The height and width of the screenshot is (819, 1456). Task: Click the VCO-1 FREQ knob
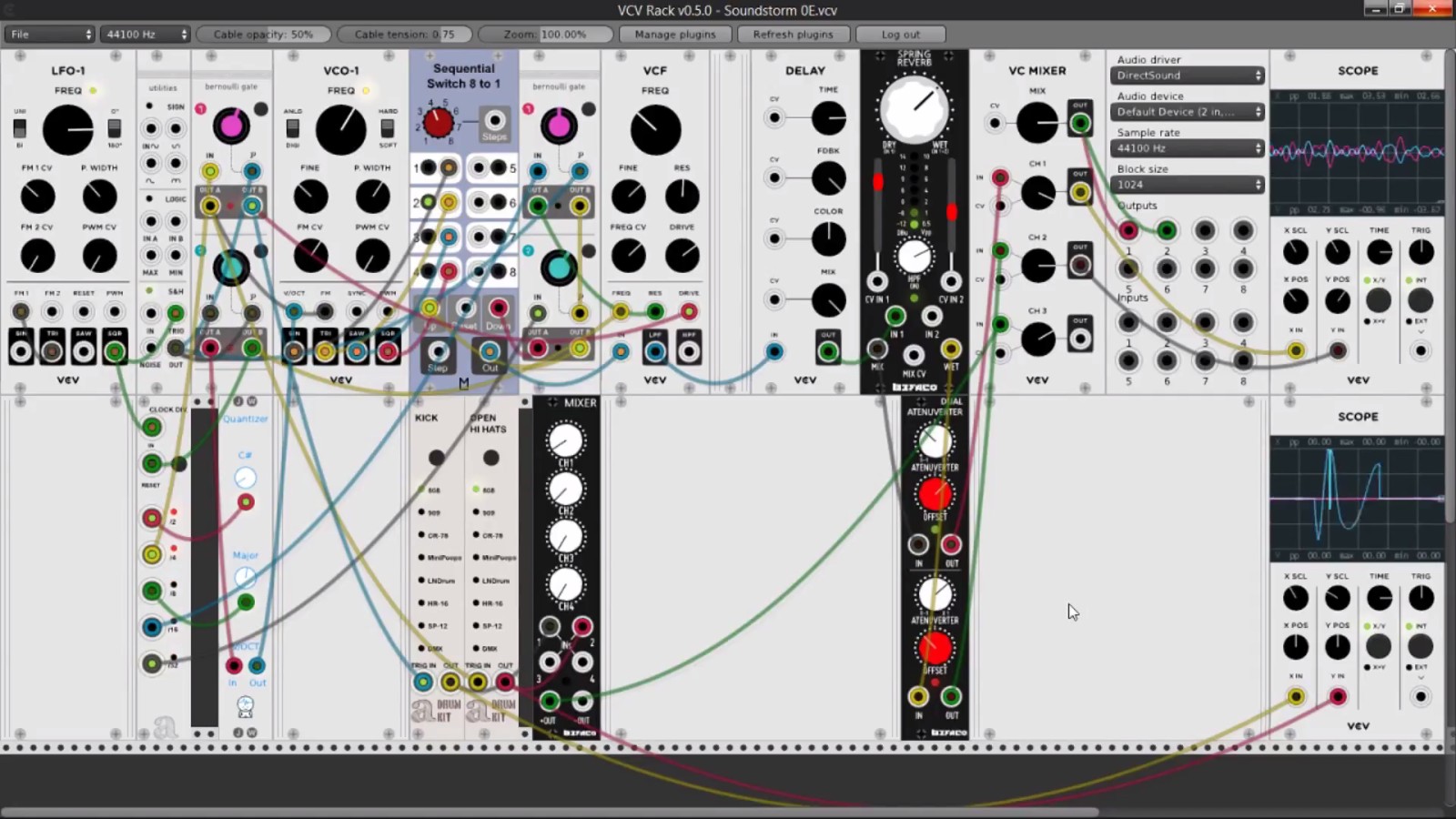click(341, 130)
